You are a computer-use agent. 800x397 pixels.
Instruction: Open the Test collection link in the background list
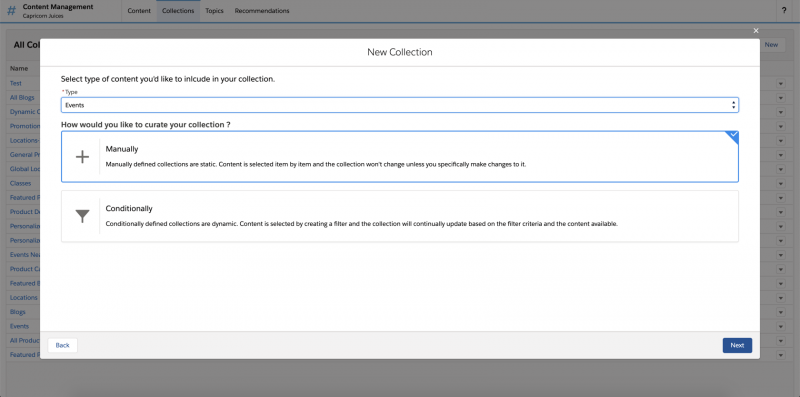(x=16, y=83)
